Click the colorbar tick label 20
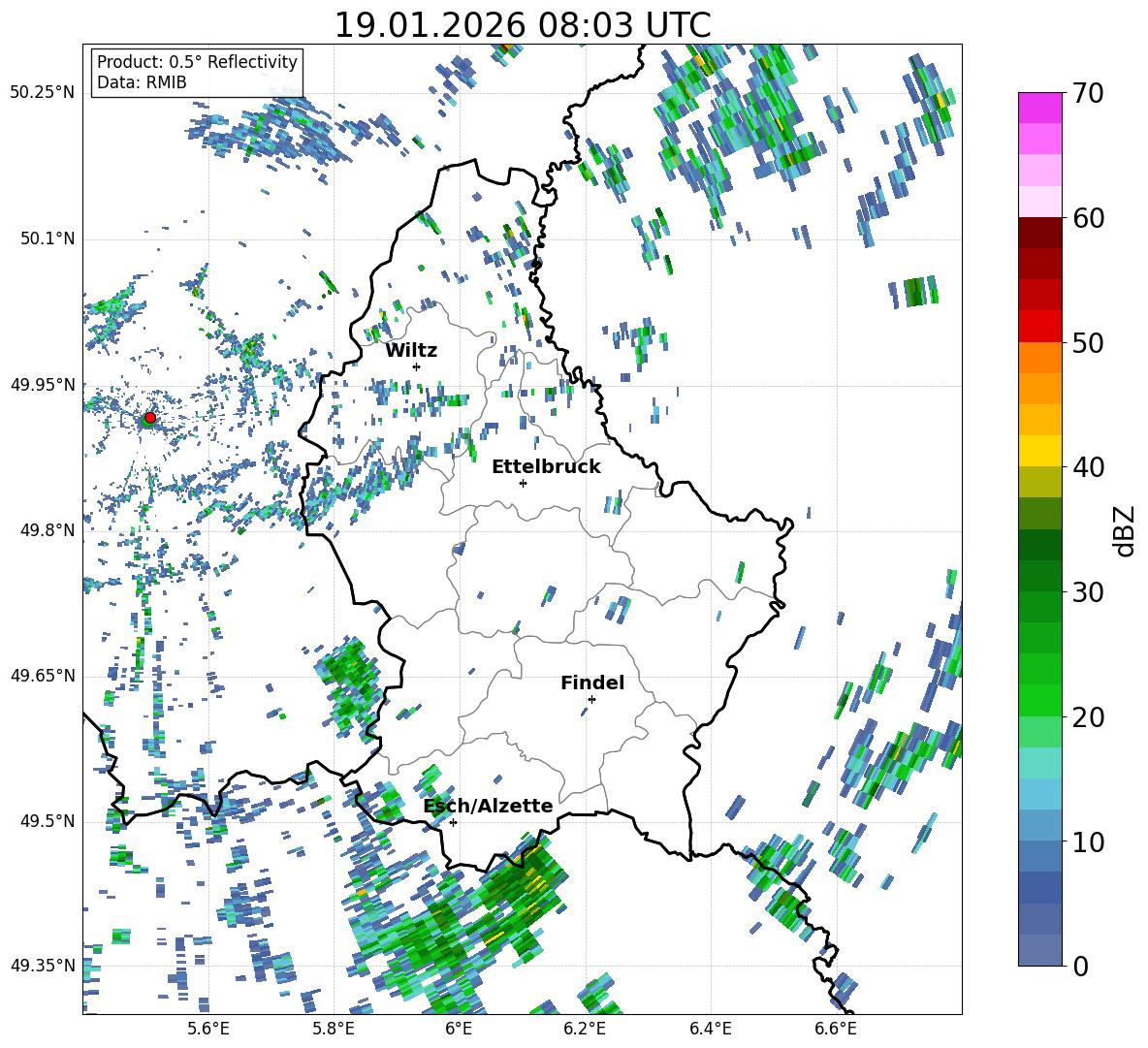 click(x=1087, y=717)
